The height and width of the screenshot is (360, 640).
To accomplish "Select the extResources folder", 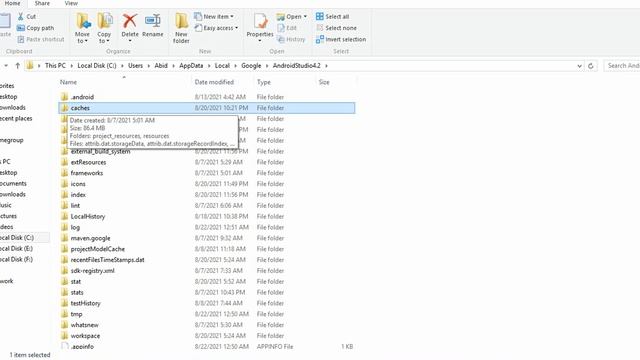I will coord(88,162).
